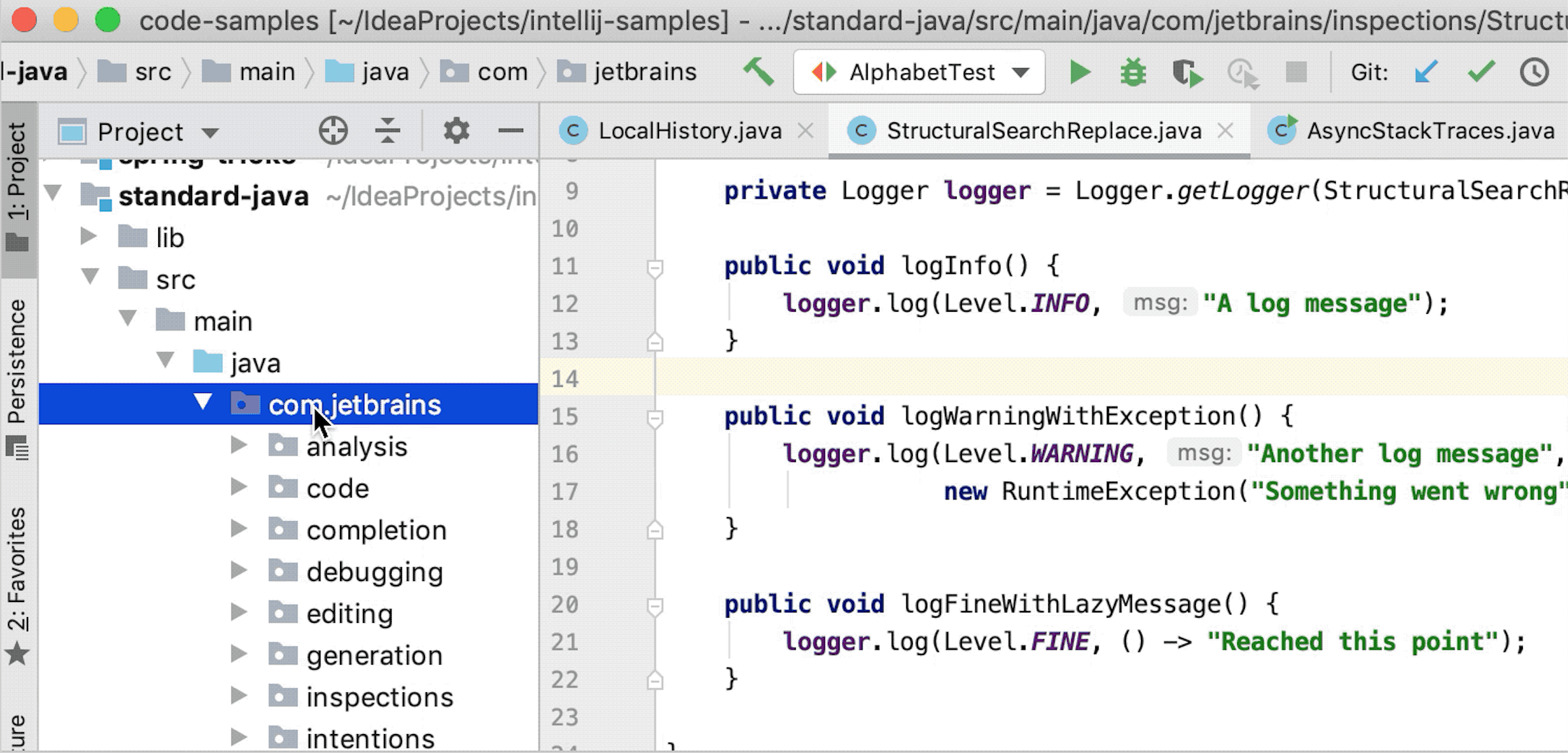Viewport: 1568px width, 753px height.
Task: Open Project panel options with gear icon
Action: coord(456,131)
